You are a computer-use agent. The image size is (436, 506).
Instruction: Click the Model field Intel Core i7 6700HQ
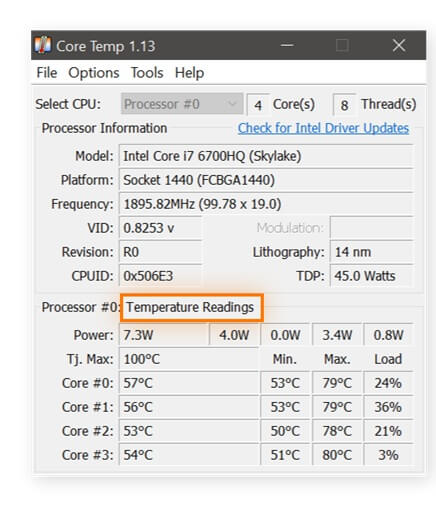click(266, 156)
